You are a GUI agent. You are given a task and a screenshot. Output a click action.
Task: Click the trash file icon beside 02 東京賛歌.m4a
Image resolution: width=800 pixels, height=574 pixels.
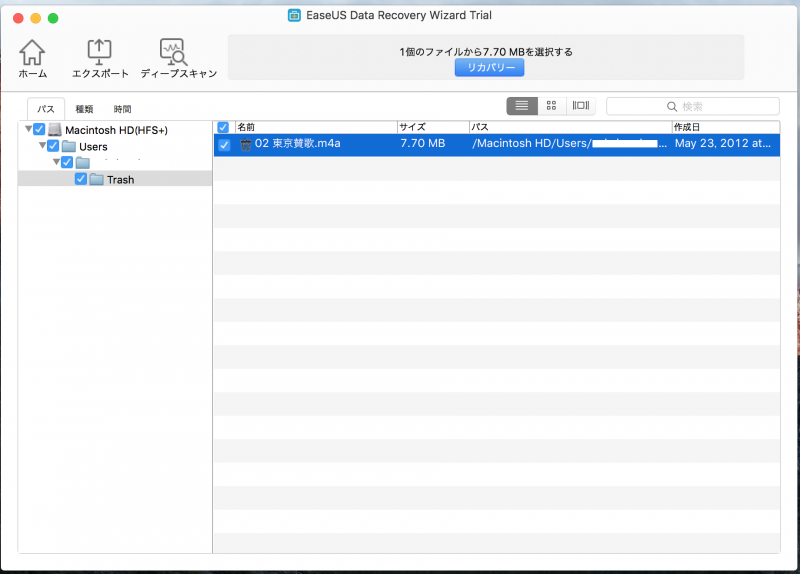[x=246, y=145]
